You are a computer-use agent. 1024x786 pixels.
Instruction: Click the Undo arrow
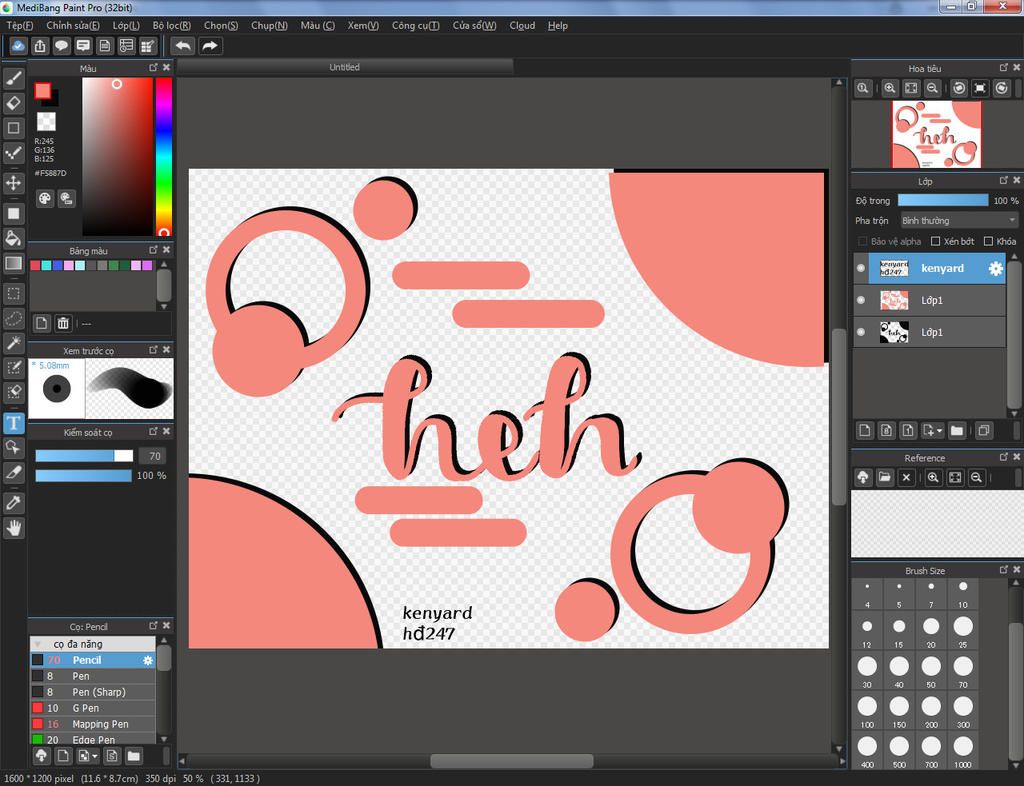tap(184, 46)
